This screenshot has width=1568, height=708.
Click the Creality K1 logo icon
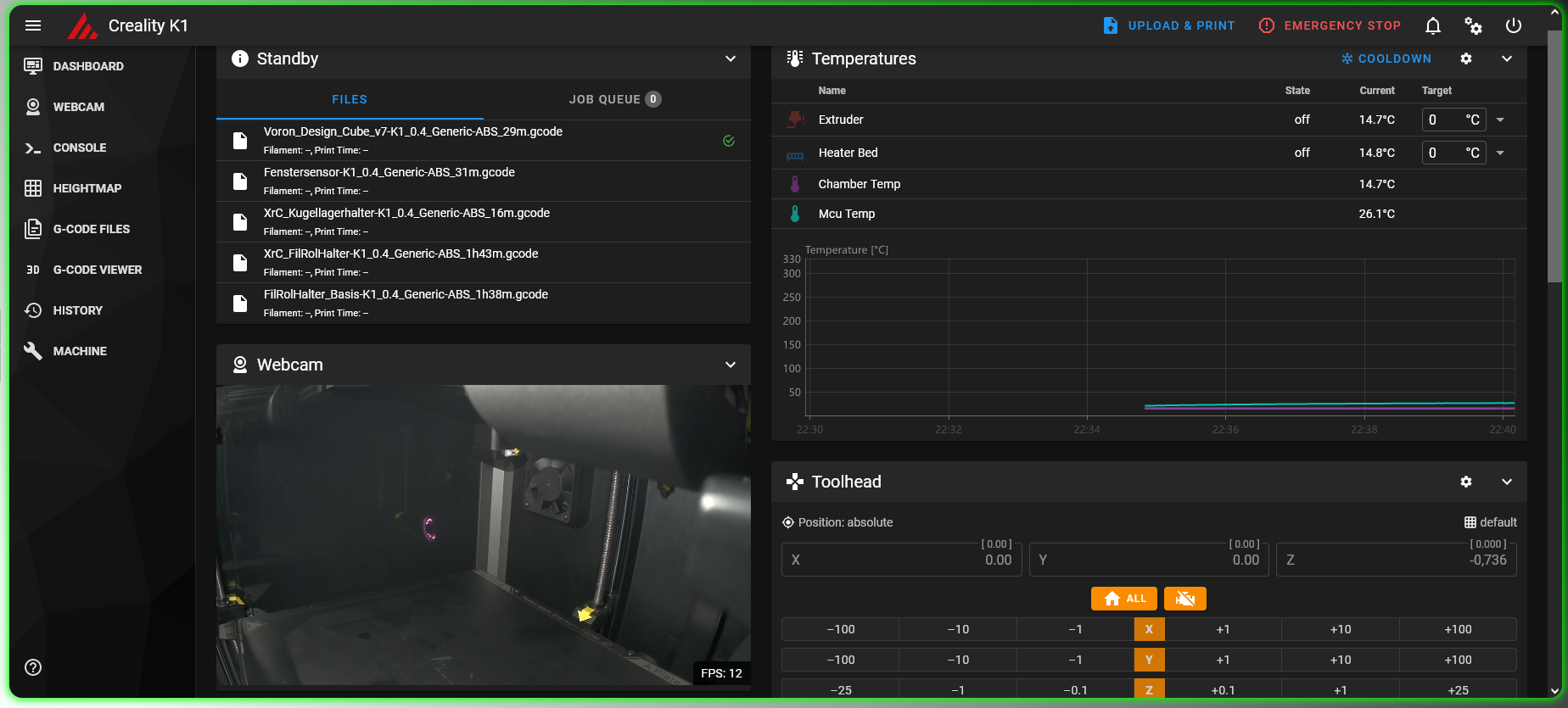(82, 26)
